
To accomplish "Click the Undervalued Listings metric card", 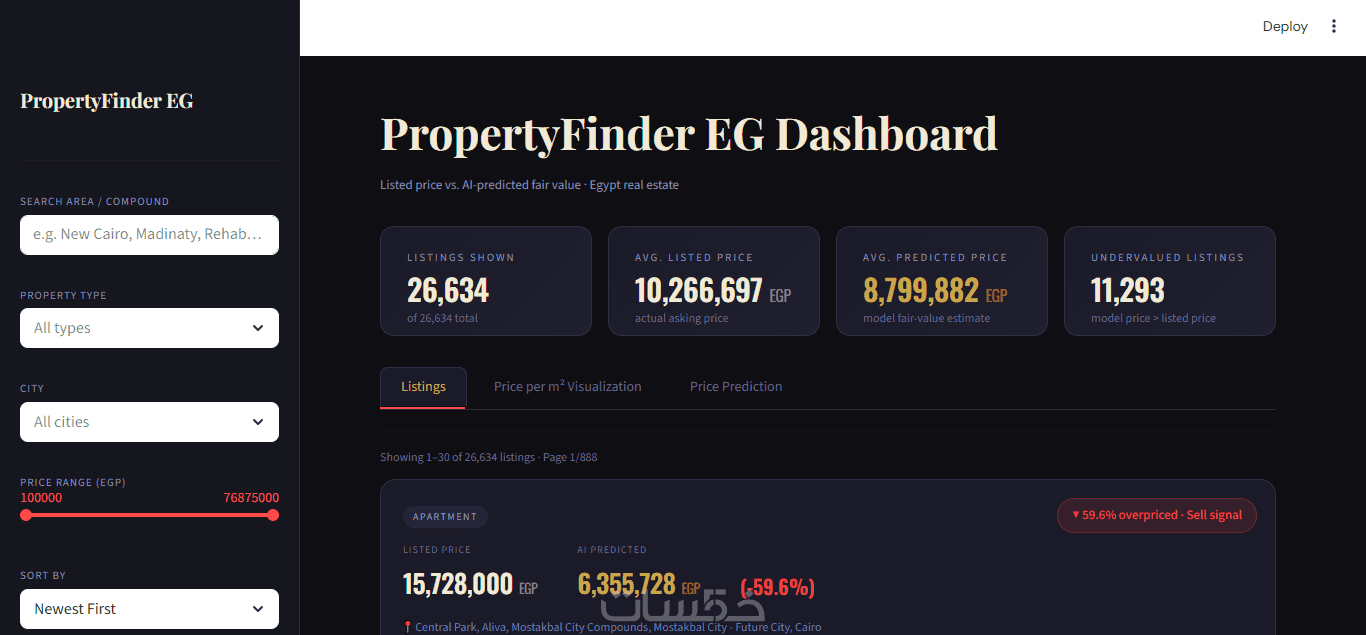I will (x=1170, y=281).
